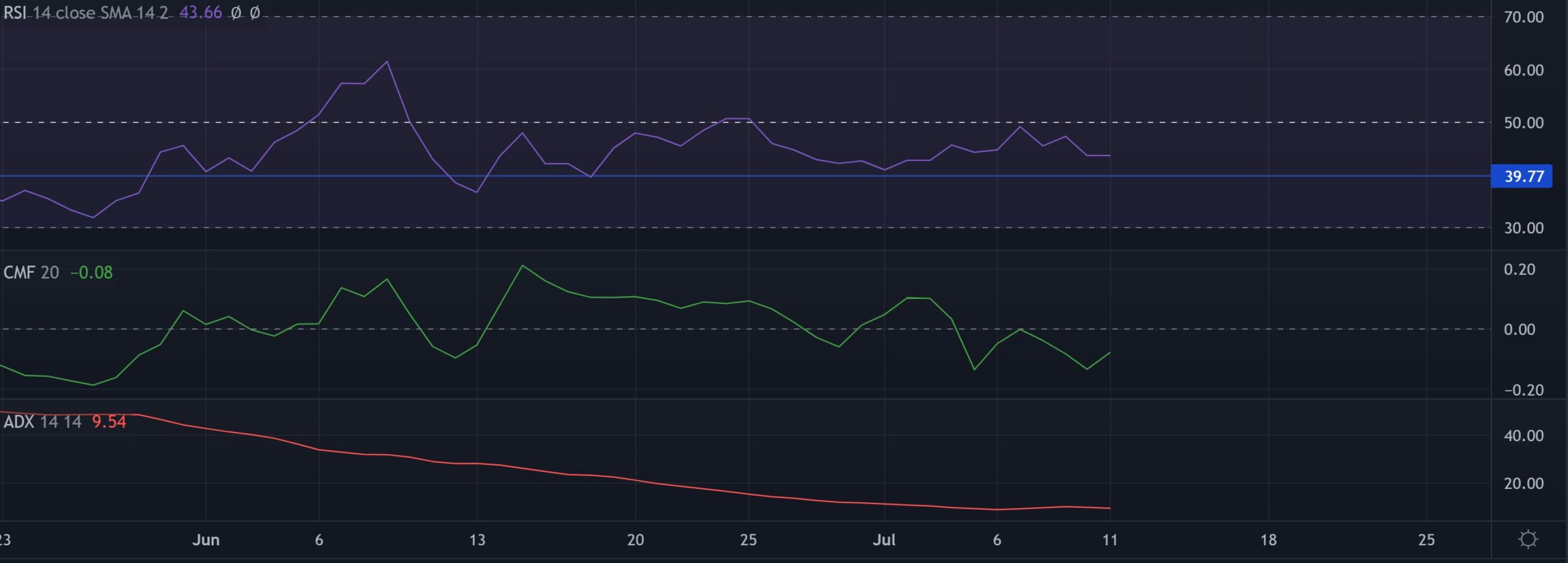Toggle visibility of the ADX indicator
This screenshot has width=1568, height=563.
tap(147, 422)
